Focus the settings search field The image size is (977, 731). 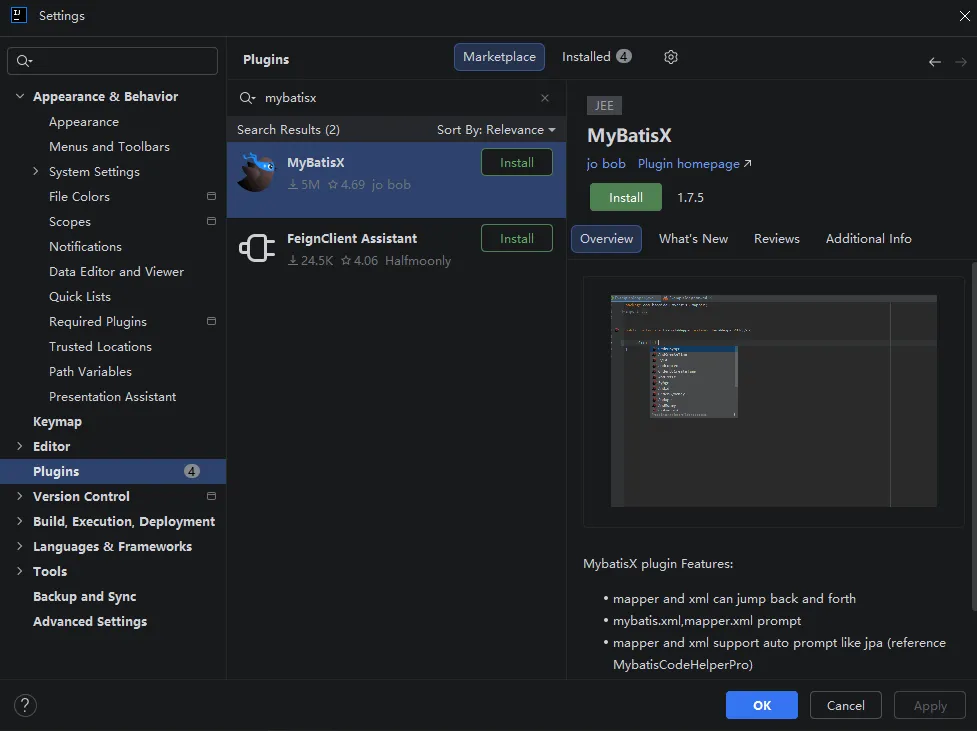112,60
